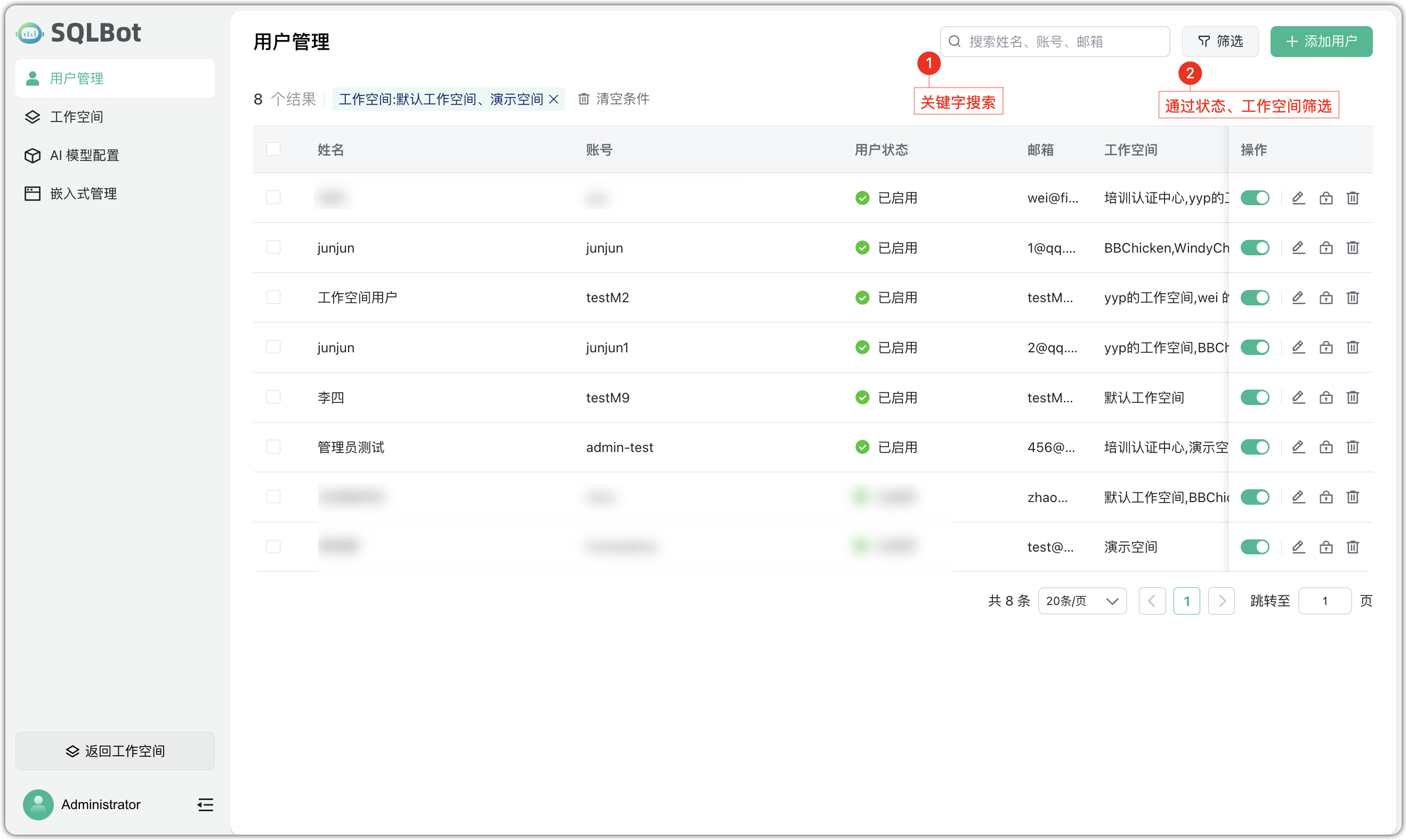Check the checkbox for user junjun1
The height and width of the screenshot is (840, 1407).
274,347
